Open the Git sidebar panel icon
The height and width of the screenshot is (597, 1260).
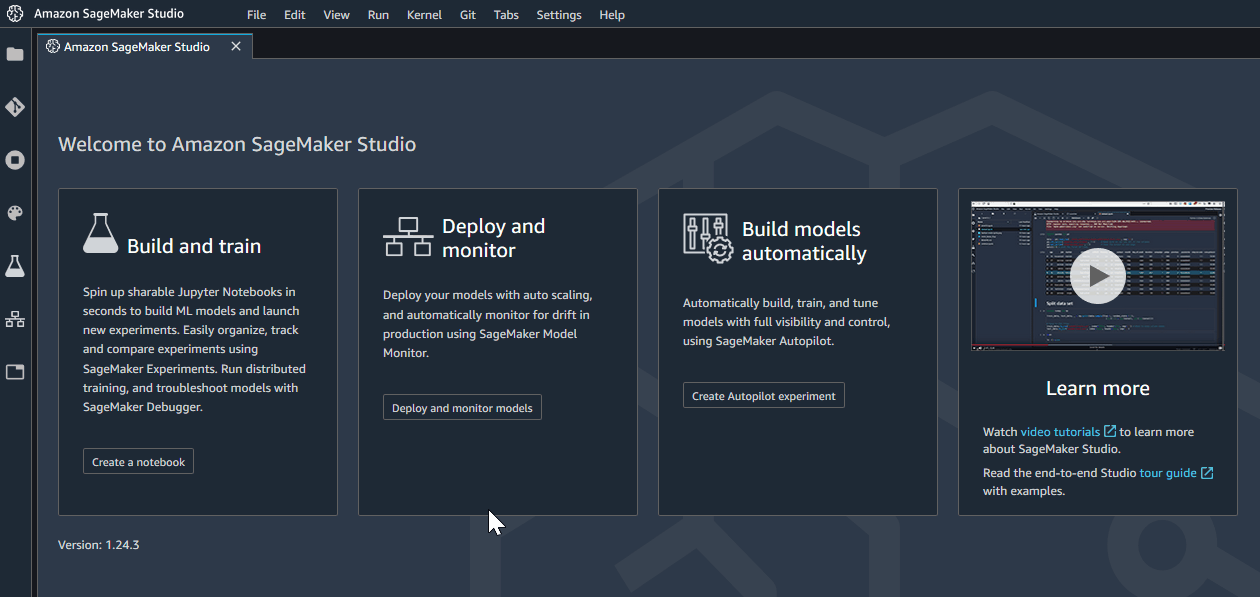point(15,107)
